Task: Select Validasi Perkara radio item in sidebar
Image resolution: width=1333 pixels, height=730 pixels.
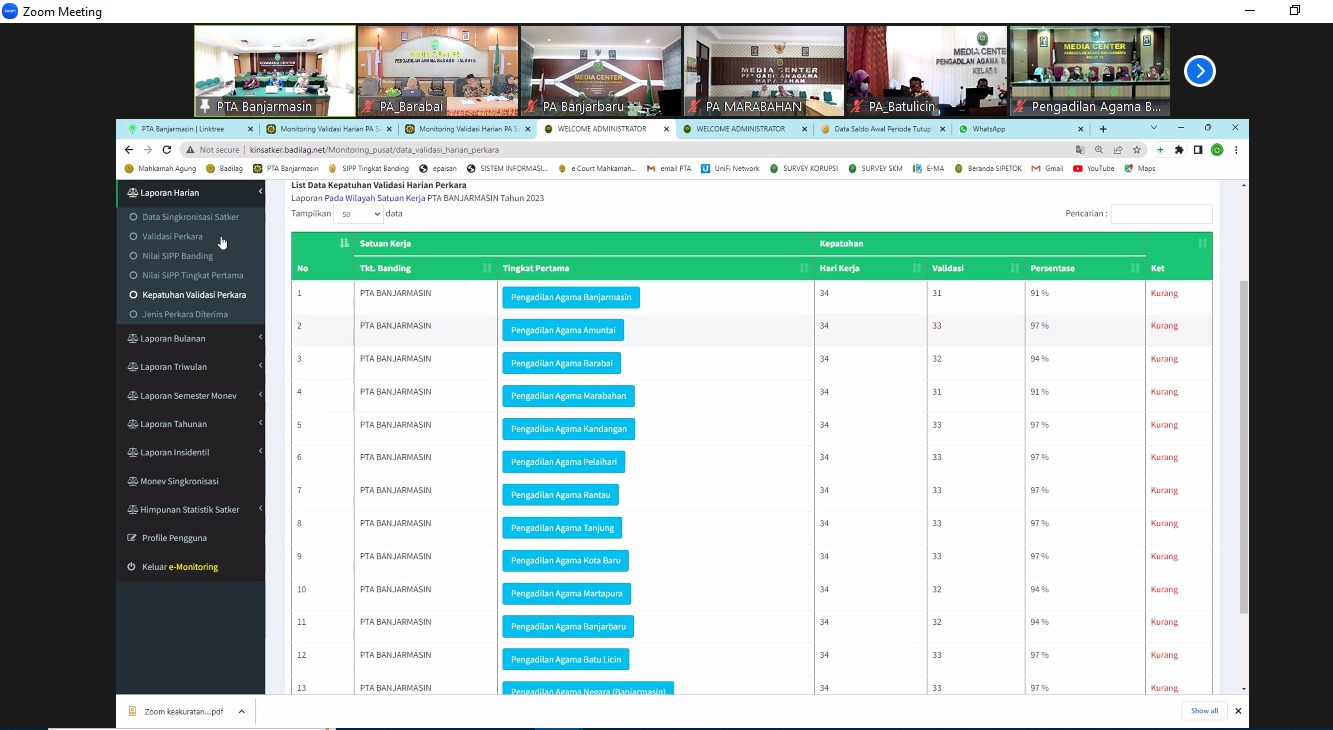Action: [x=172, y=237]
